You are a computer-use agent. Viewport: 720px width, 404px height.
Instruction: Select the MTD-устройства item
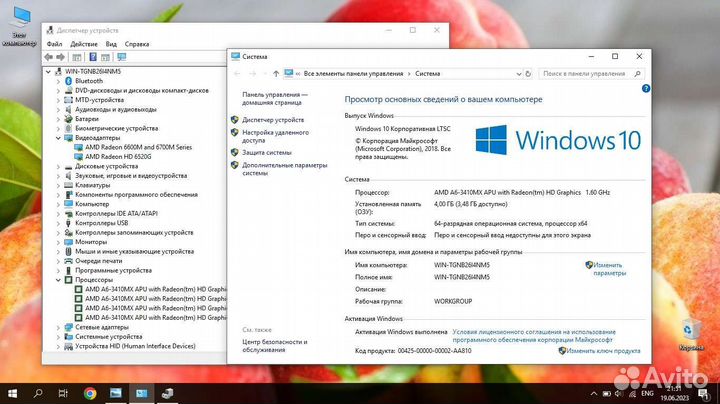pyautogui.click(x=99, y=100)
